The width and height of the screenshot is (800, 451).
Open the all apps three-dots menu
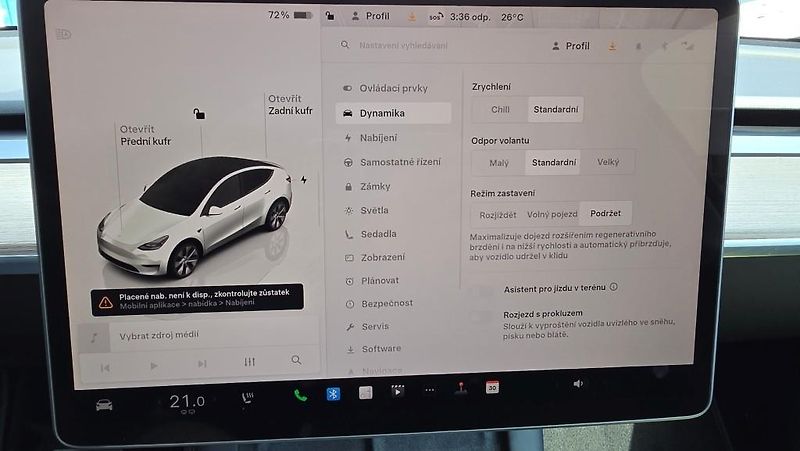pos(430,390)
